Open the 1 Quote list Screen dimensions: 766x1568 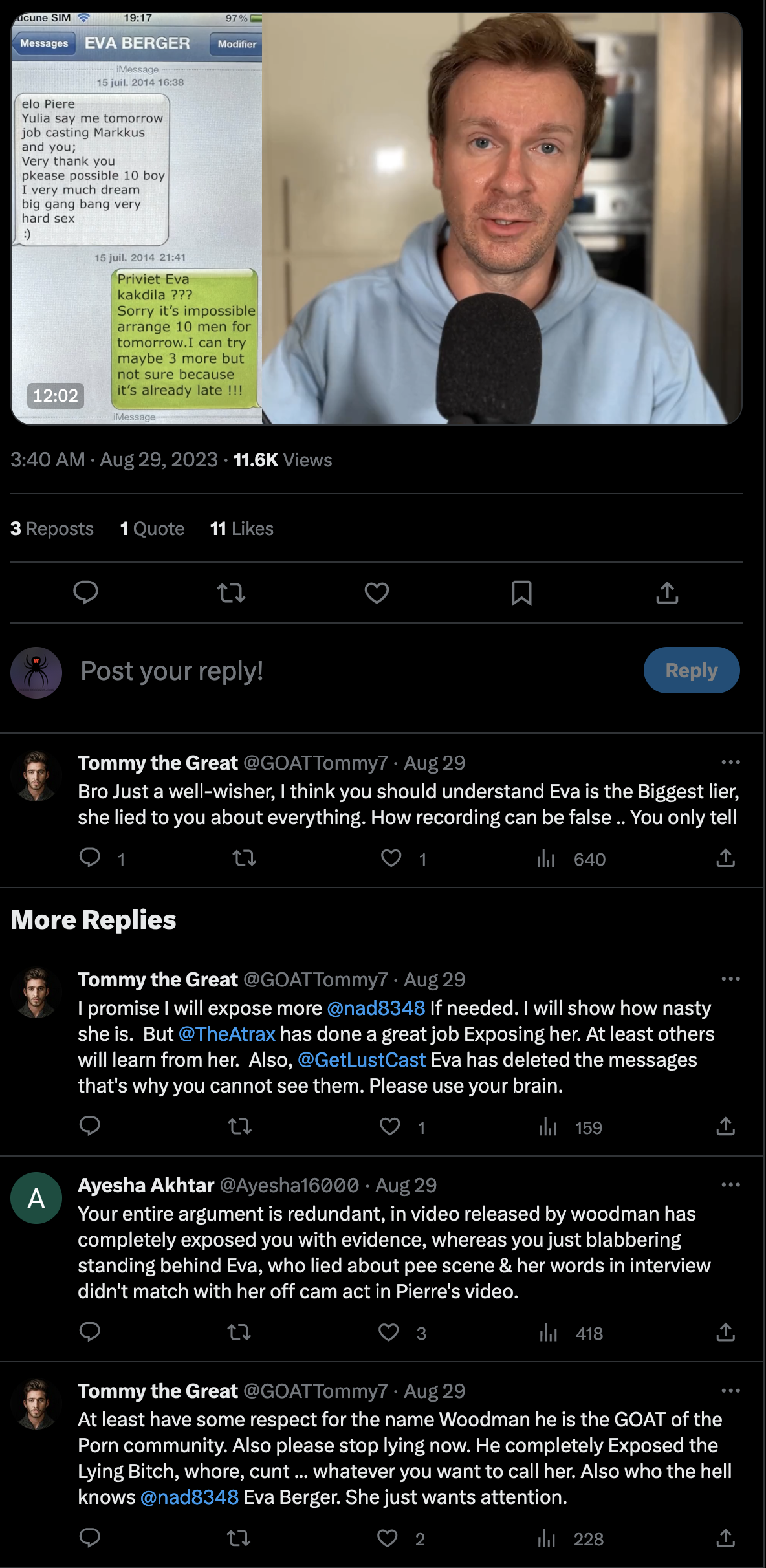pos(153,528)
